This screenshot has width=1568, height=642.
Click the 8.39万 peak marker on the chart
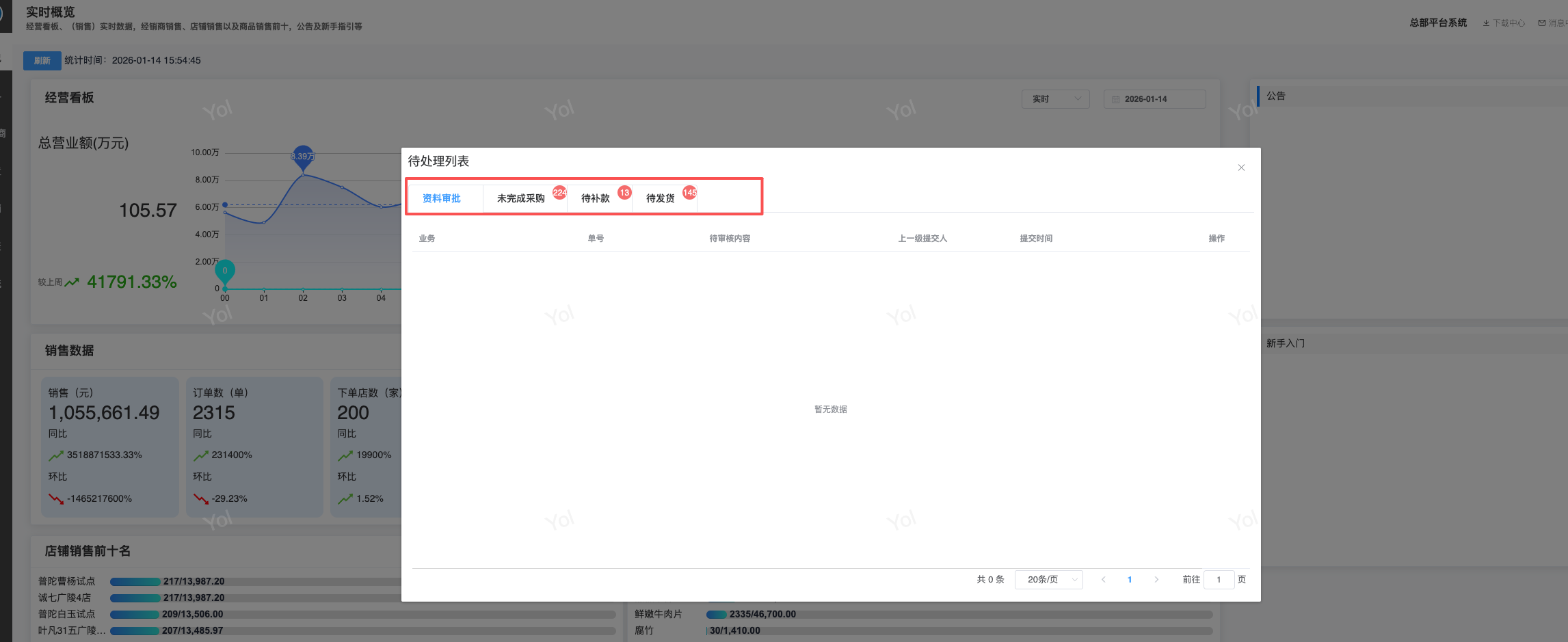coord(303,158)
